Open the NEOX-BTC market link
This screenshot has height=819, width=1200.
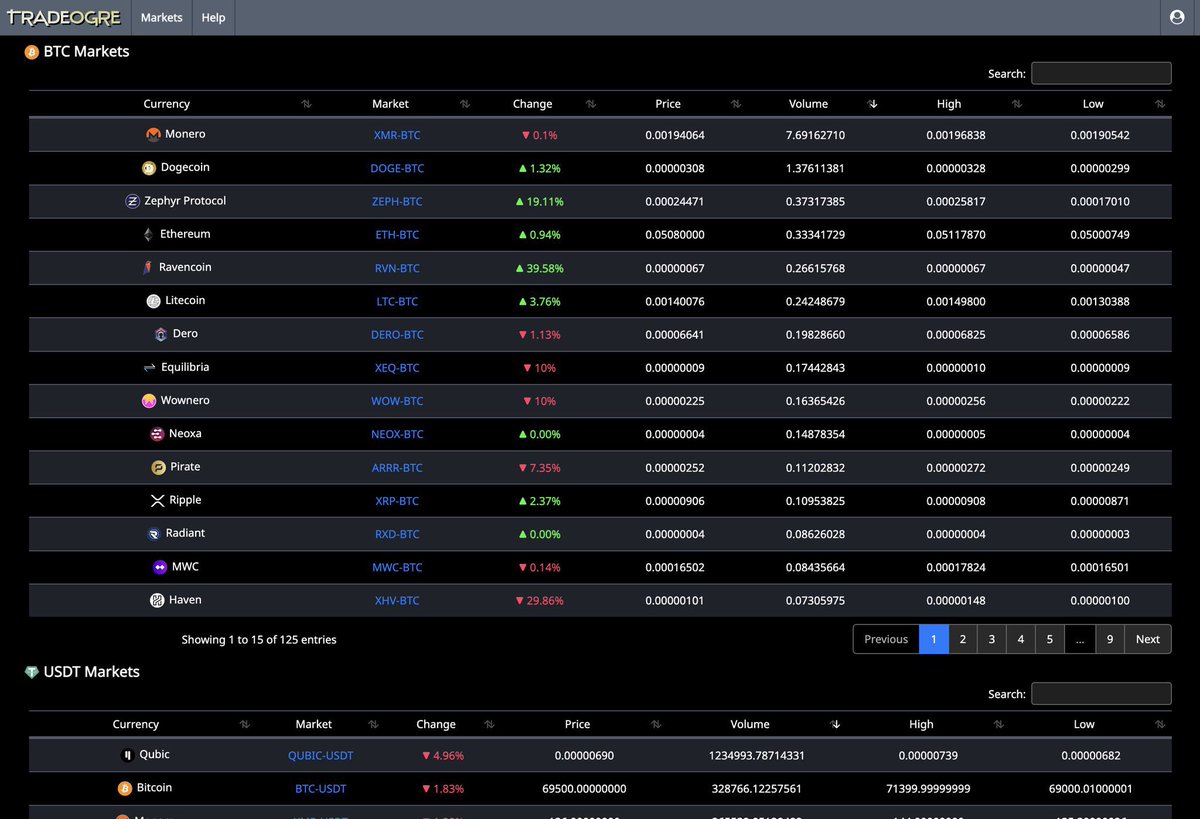point(397,434)
